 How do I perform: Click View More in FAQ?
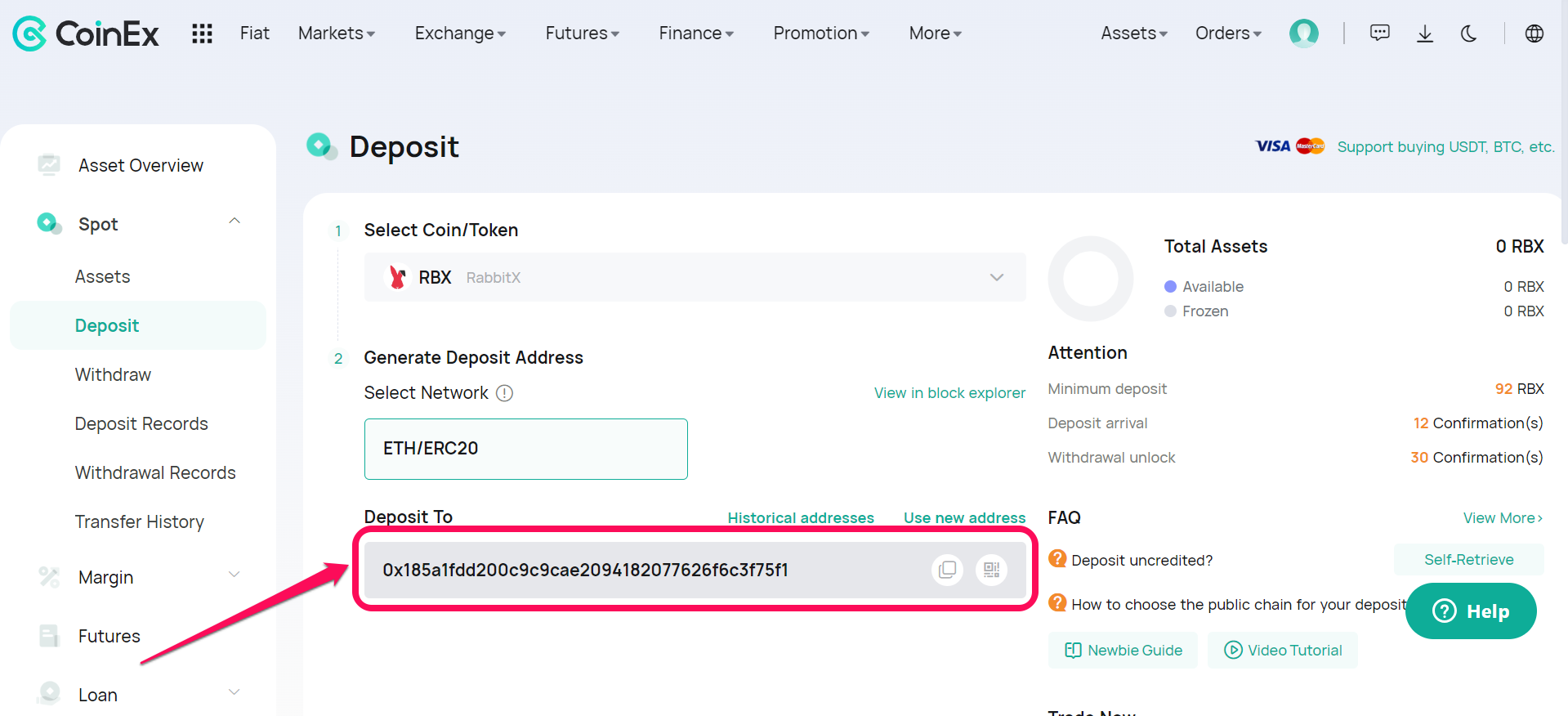tap(1503, 517)
